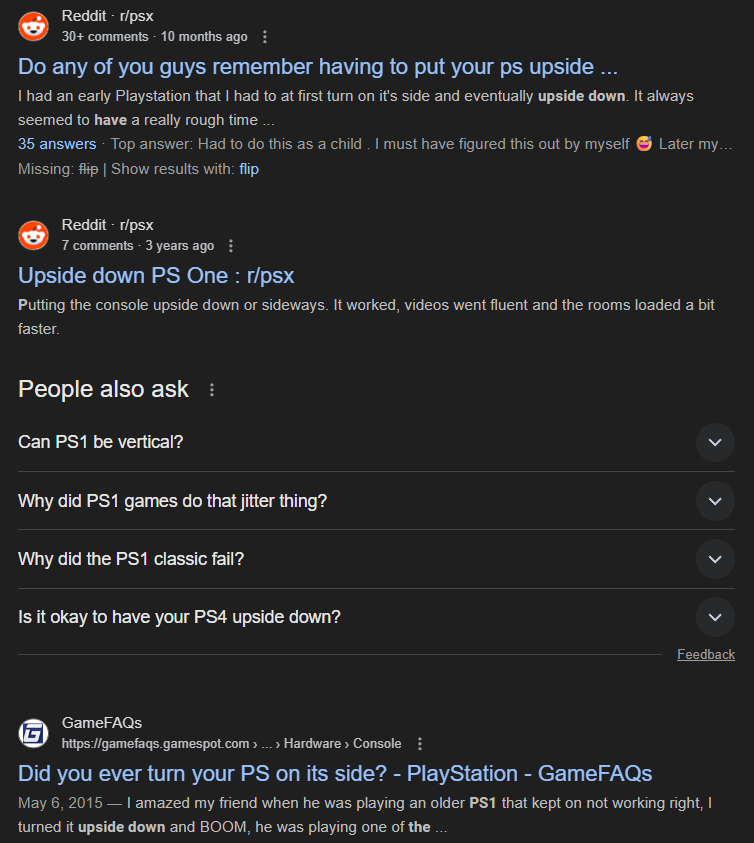Expand 'Is it okay to have your PS4 upside down?'
Image resolution: width=754 pixels, height=843 pixels.
click(715, 617)
